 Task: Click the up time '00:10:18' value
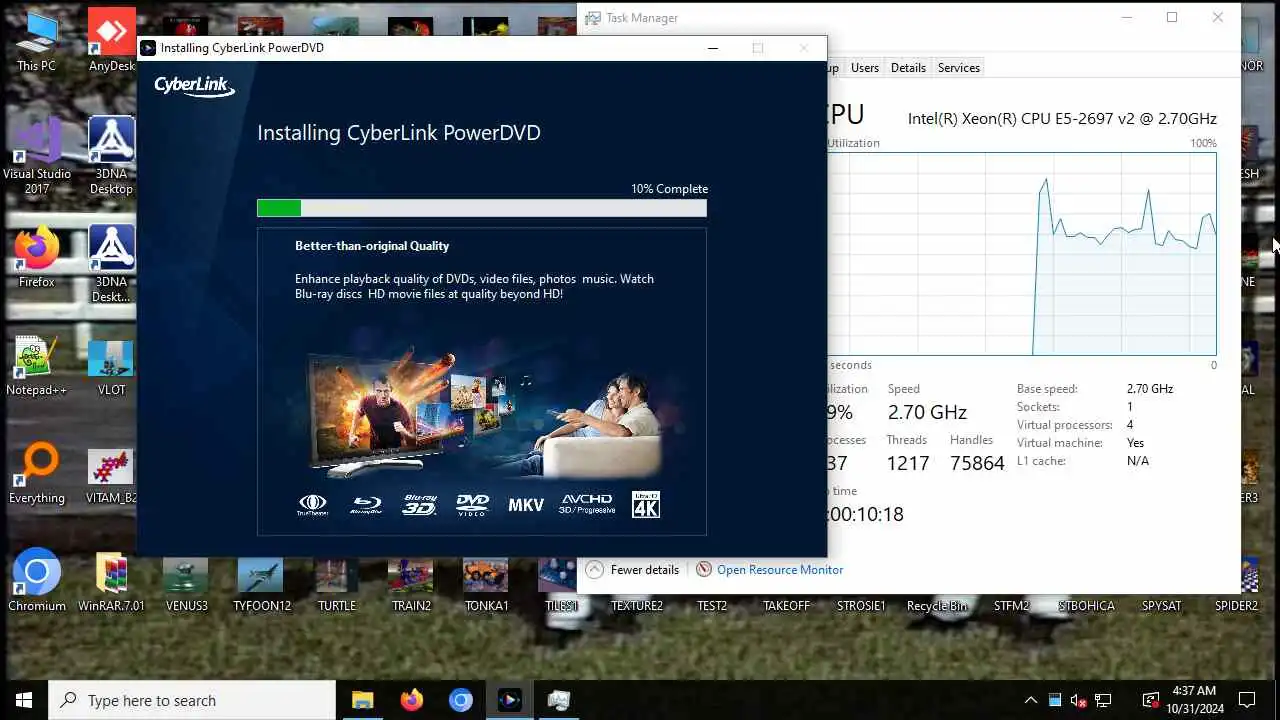[864, 514]
